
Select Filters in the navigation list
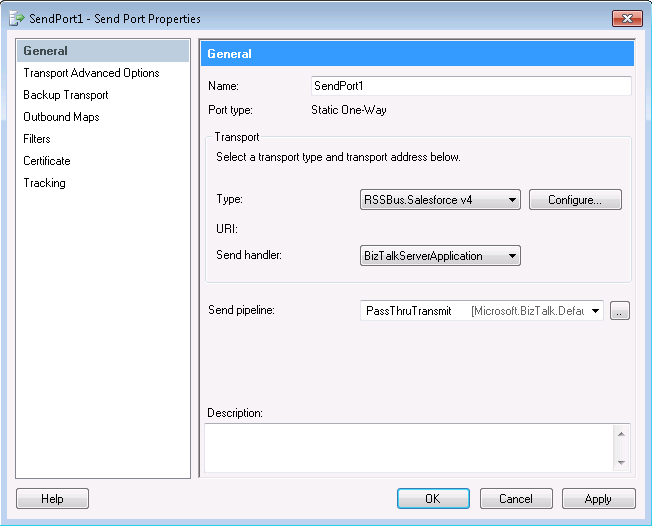37,139
